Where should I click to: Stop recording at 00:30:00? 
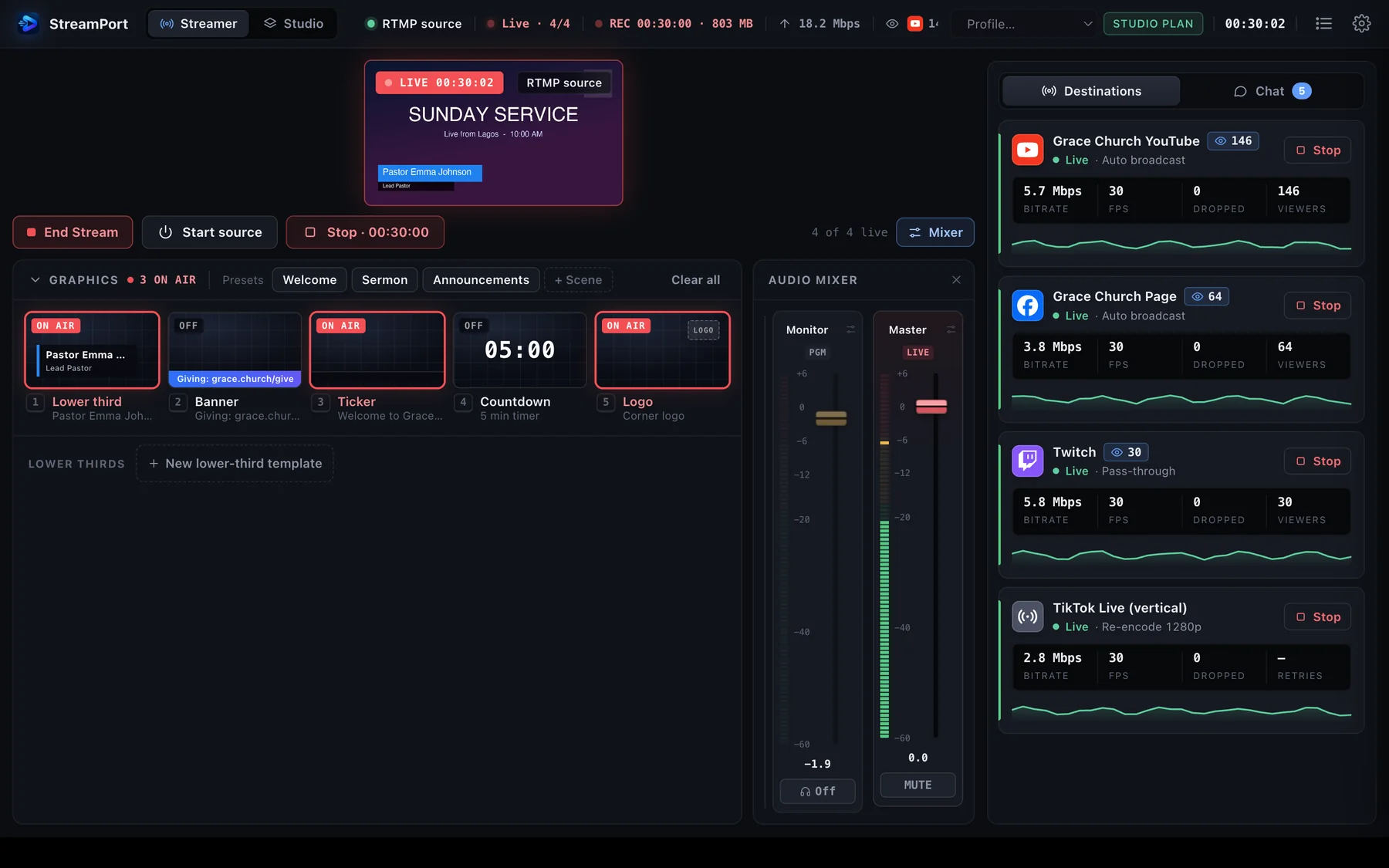coord(365,232)
